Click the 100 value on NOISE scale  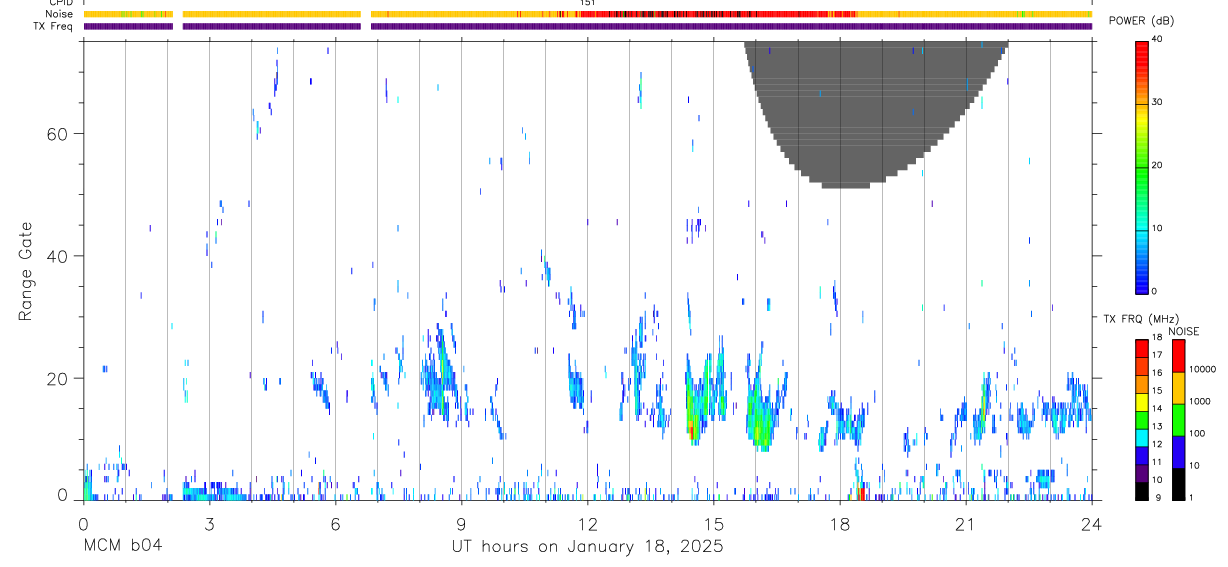click(x=1199, y=434)
